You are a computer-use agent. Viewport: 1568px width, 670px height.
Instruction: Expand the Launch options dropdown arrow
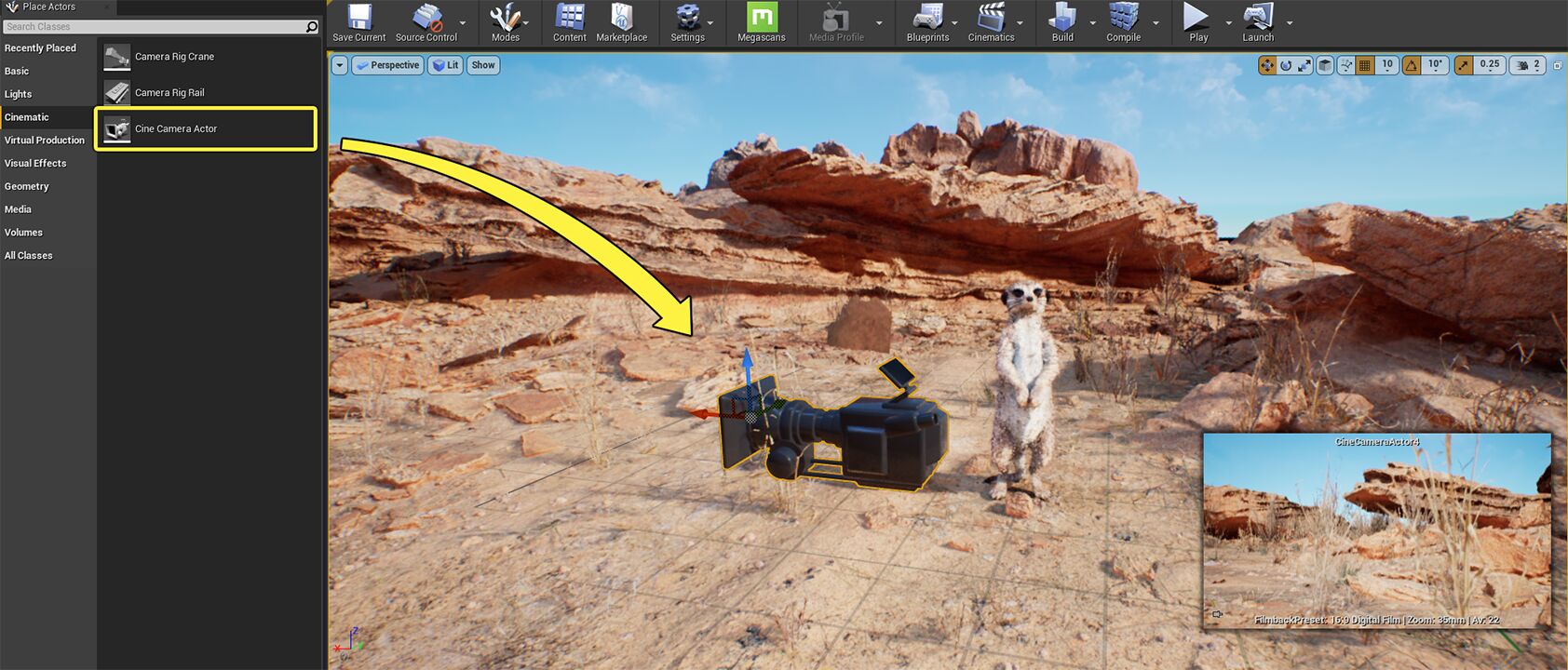click(x=1290, y=22)
